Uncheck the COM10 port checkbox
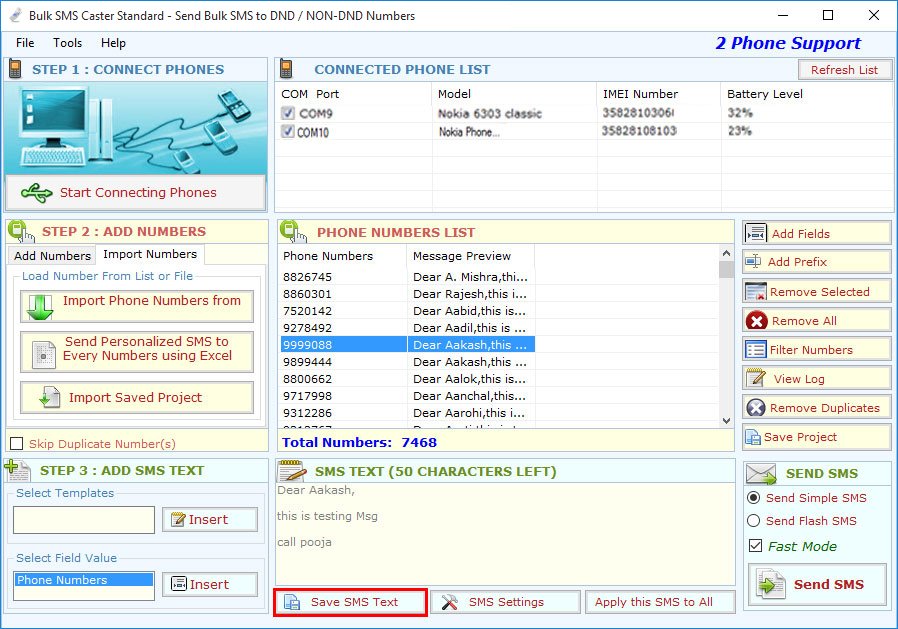The height and width of the screenshot is (629, 898). (287, 131)
